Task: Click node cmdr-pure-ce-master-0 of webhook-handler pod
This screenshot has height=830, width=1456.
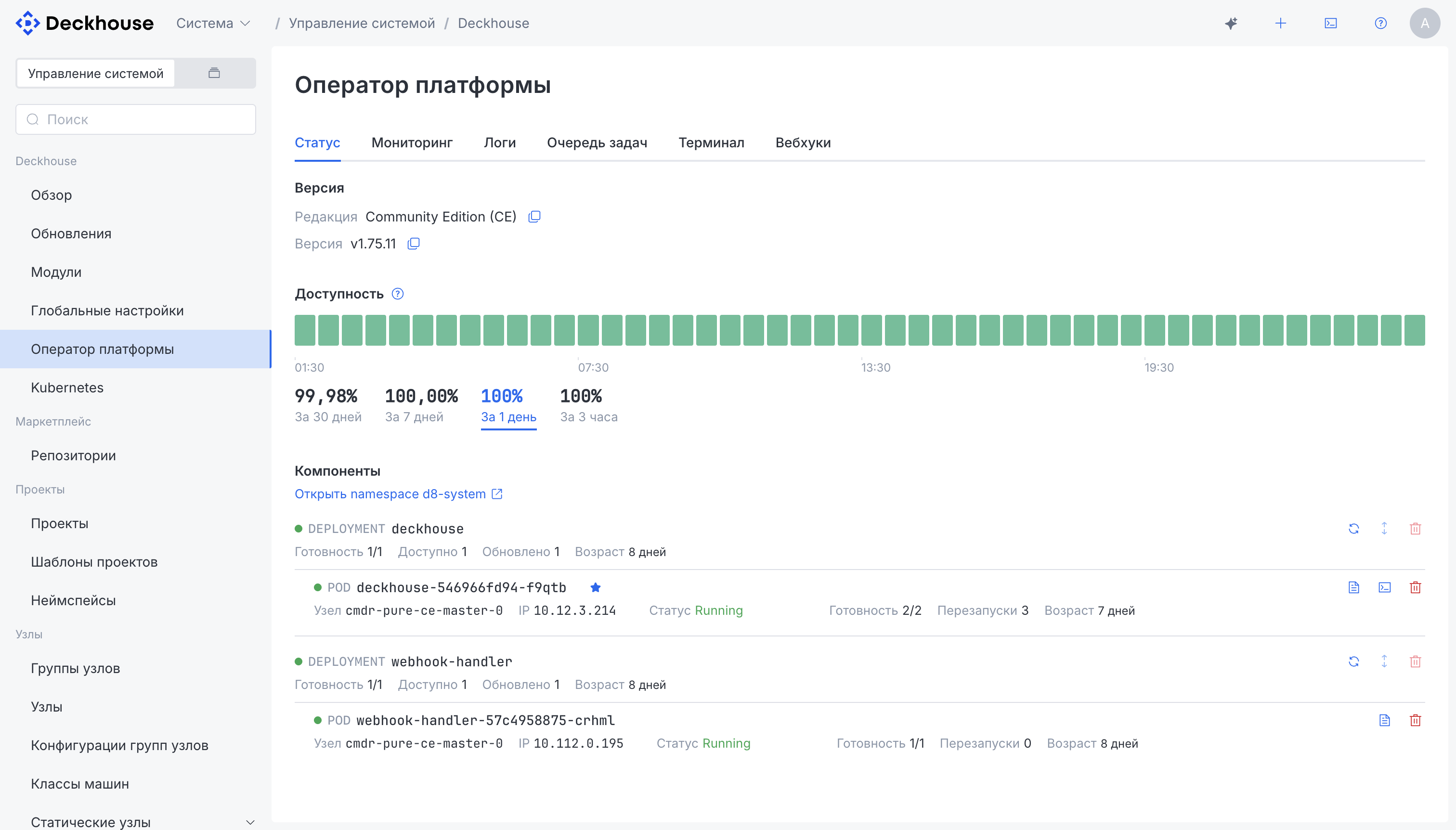Action: point(424,744)
